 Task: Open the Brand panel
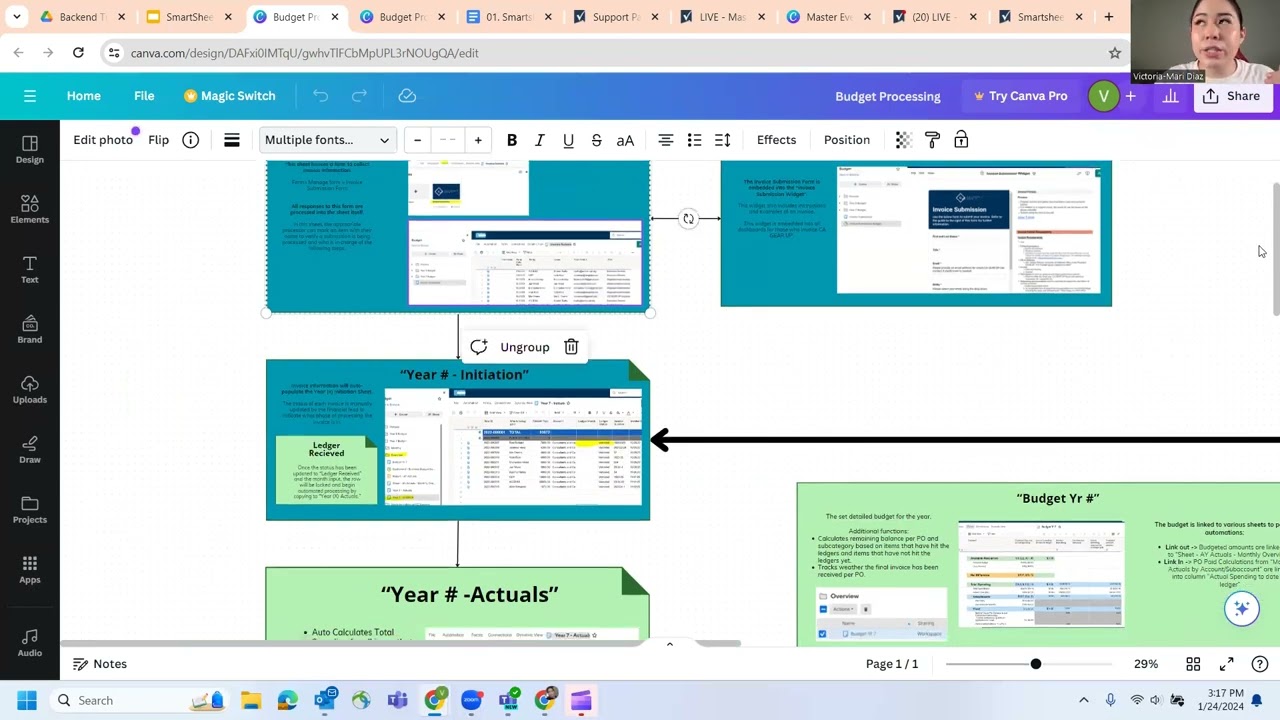(29, 329)
